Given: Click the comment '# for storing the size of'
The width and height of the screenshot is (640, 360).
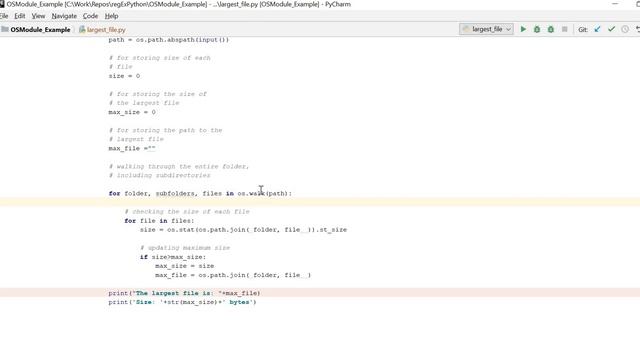Looking at the screenshot, I should point(158,94).
